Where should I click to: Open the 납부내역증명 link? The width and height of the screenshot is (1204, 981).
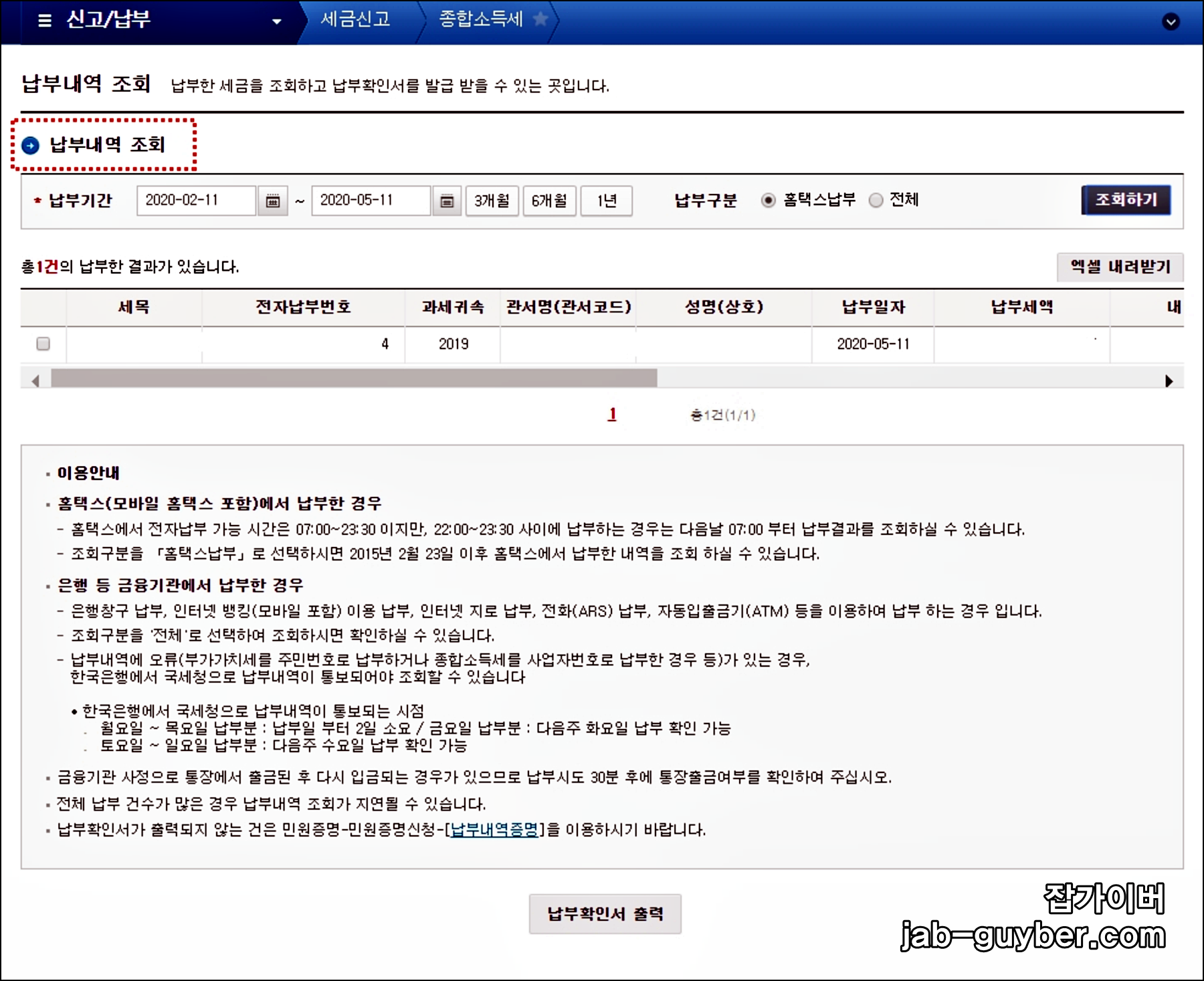(x=493, y=829)
